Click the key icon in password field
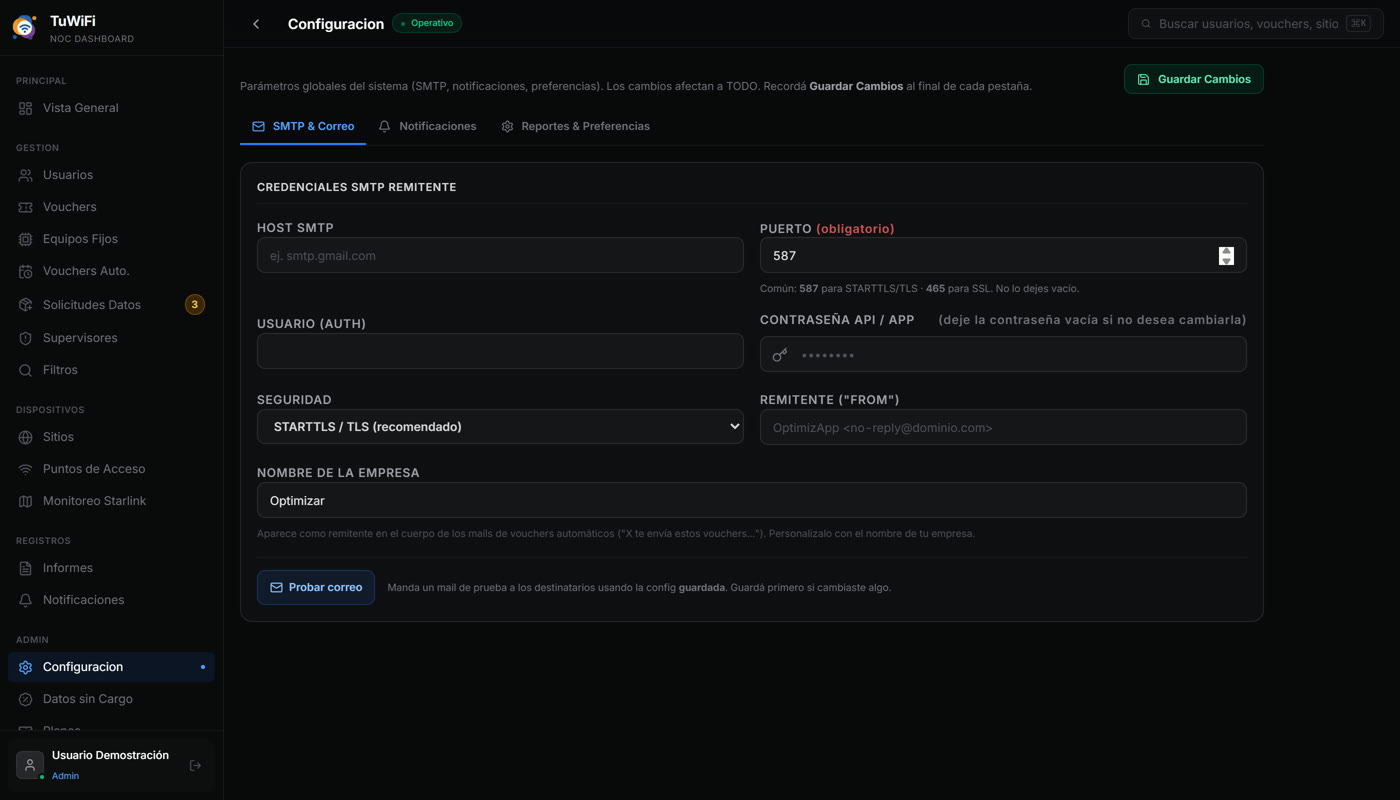This screenshot has width=1400, height=800. coord(780,355)
